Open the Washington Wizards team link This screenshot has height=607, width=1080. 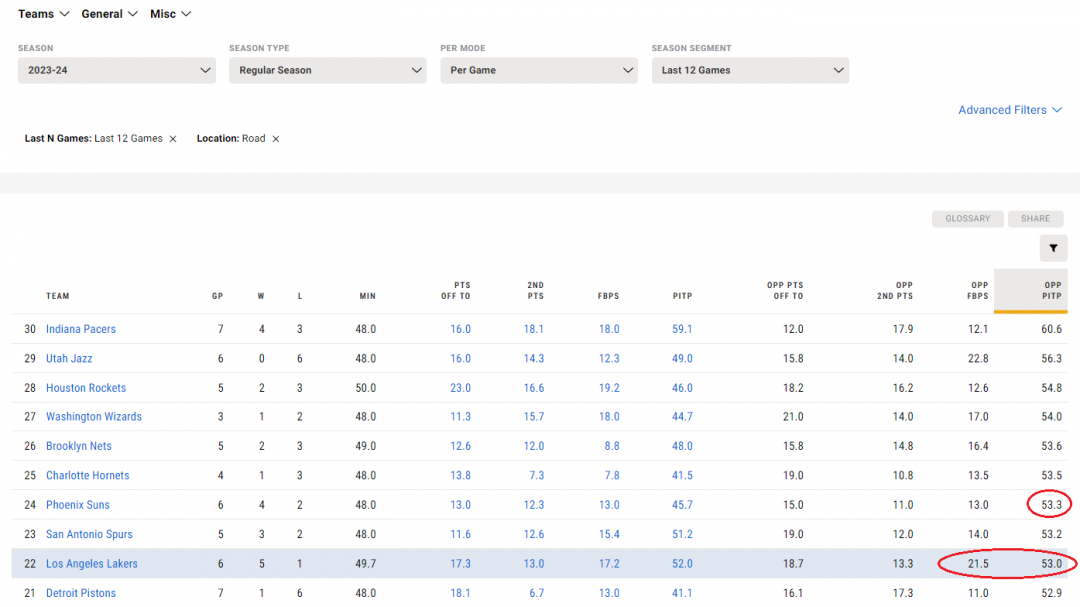tap(94, 417)
